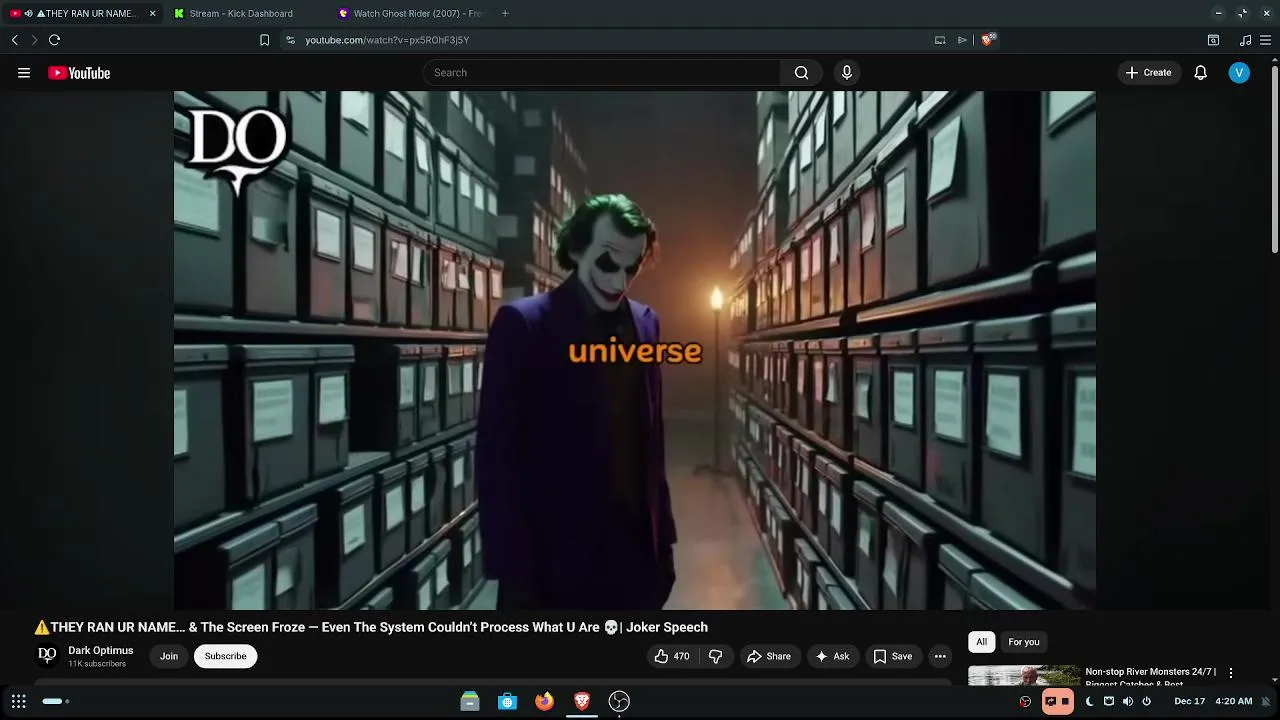Bookmark this page icon
The width and height of the screenshot is (1280, 720).
coord(264,40)
